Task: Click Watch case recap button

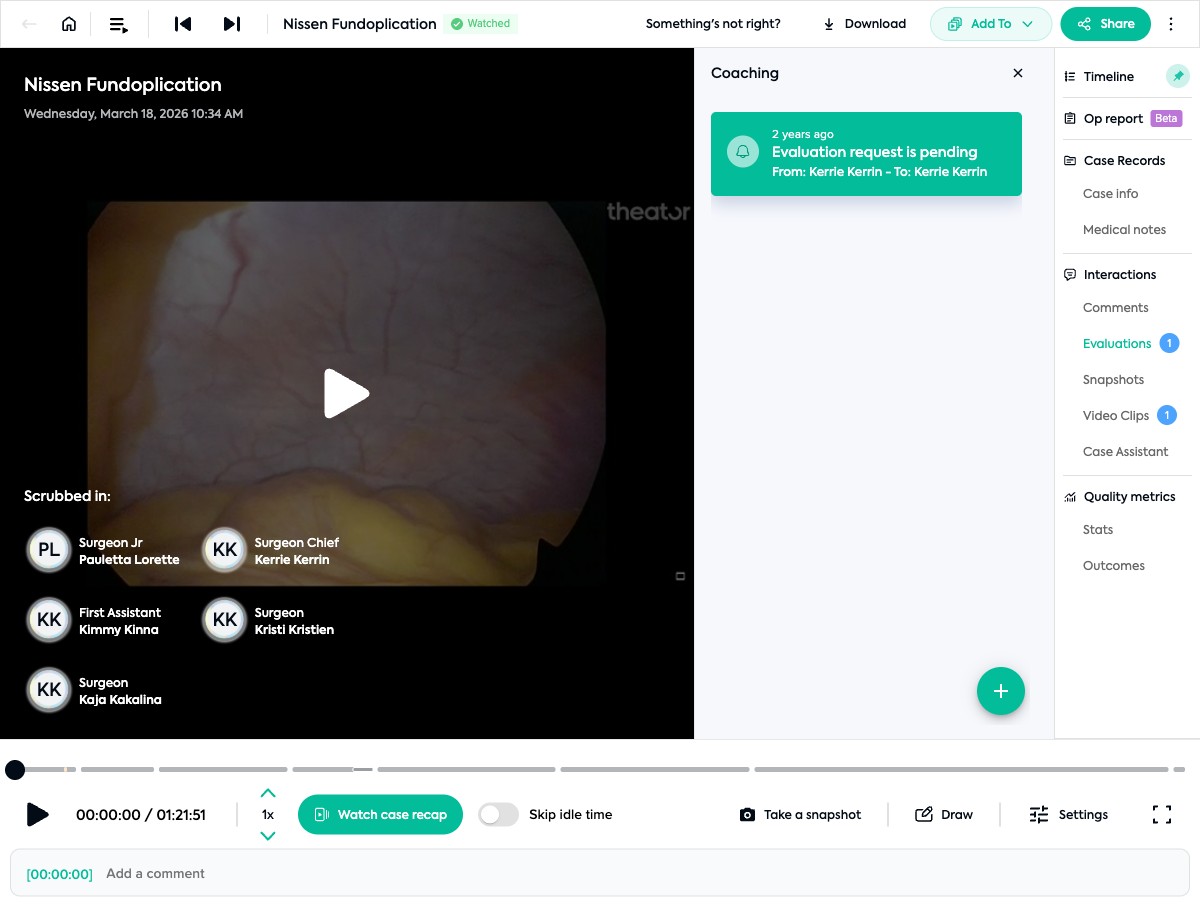Action: (380, 814)
